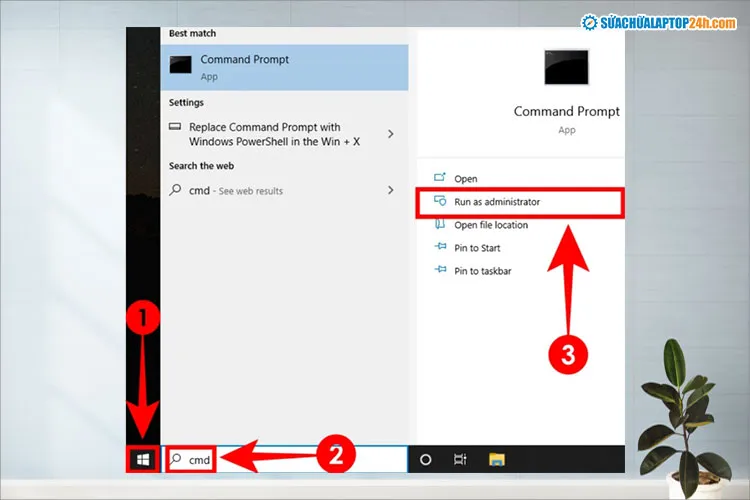Select Open in the Command Prompt actions

466,179
